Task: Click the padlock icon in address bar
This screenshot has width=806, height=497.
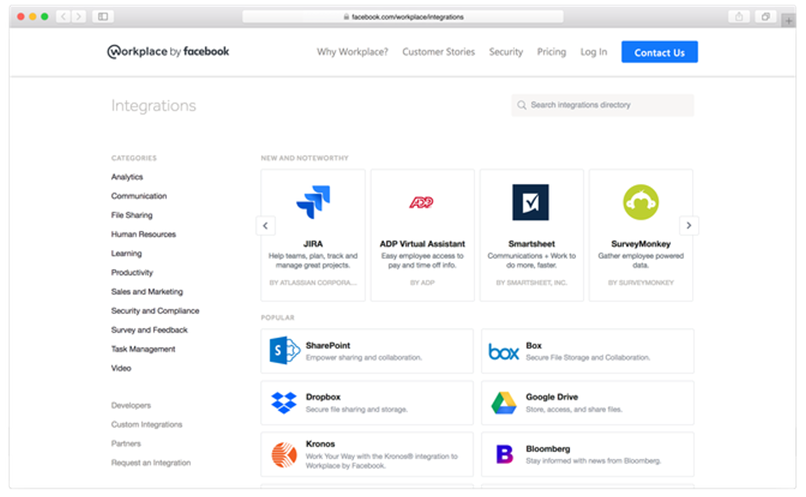Action: pyautogui.click(x=346, y=17)
